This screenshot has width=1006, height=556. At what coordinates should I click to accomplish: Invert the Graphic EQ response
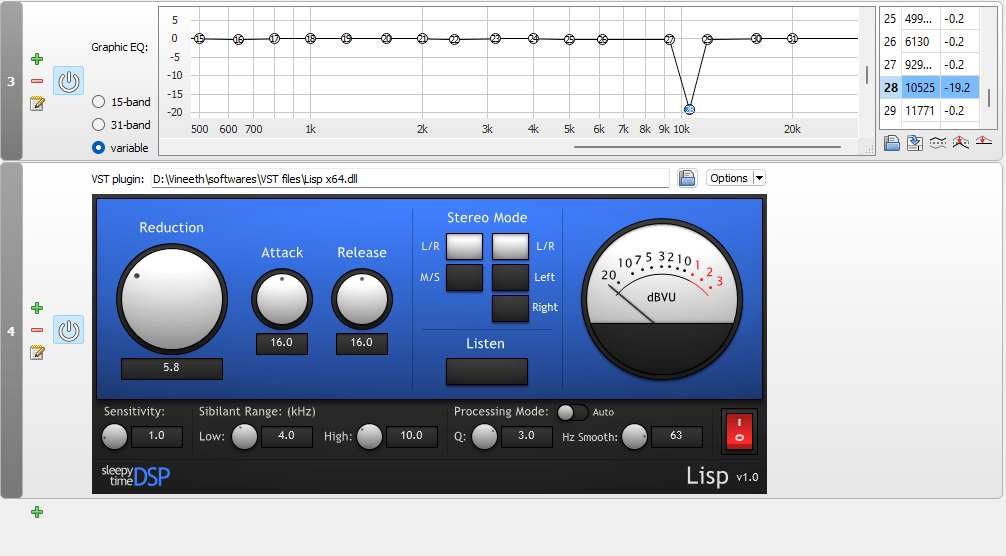938,142
